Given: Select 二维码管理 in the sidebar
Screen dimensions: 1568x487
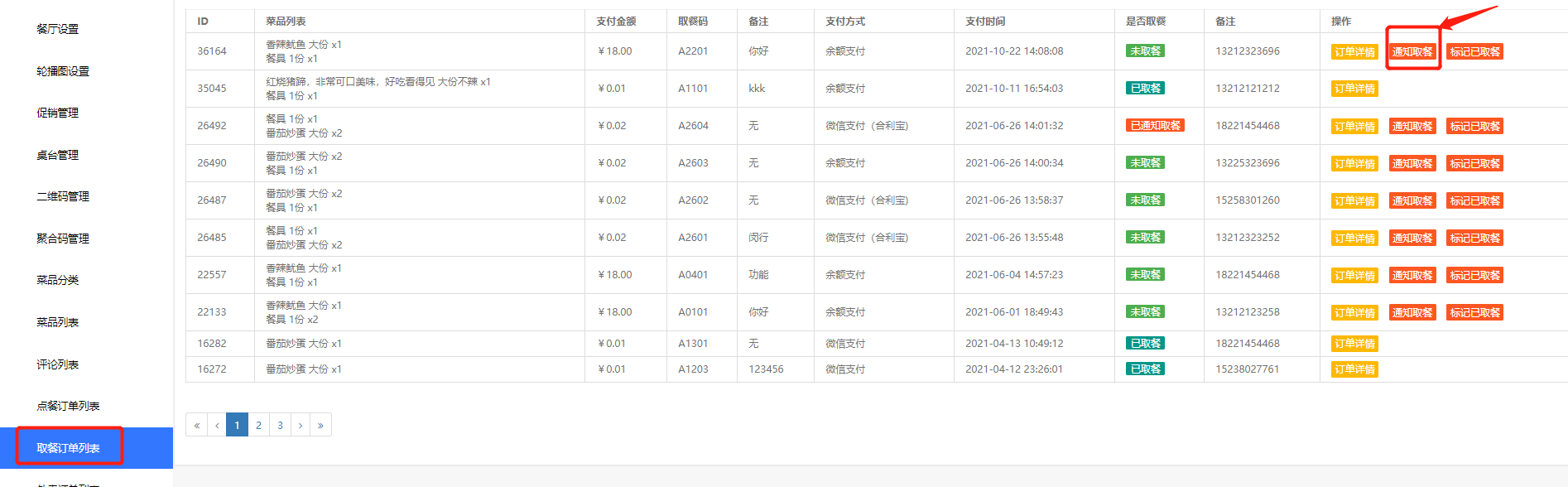Looking at the screenshot, I should coord(63,196).
